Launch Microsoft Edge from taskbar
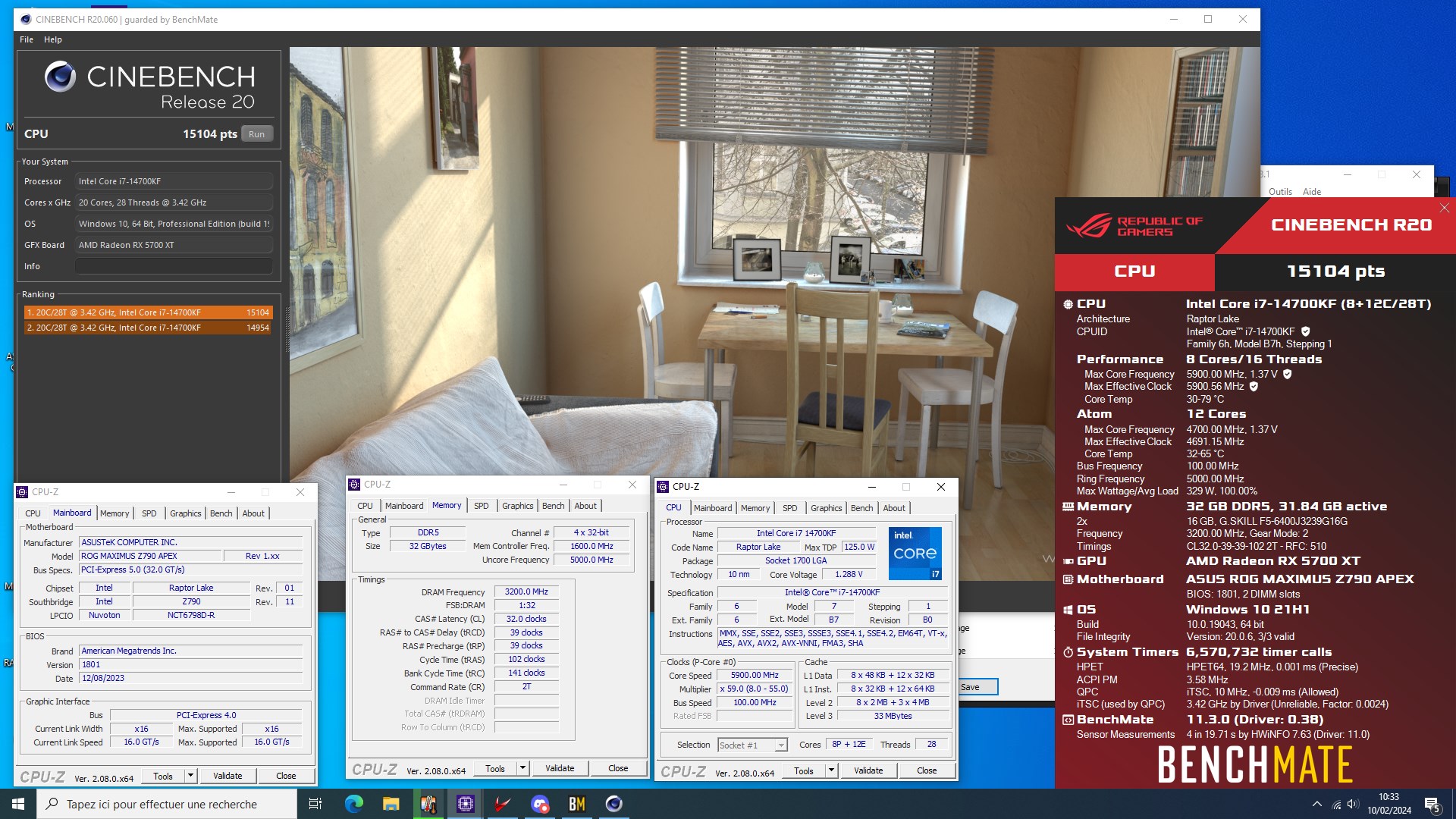Image resolution: width=1456 pixels, height=819 pixels. click(354, 804)
